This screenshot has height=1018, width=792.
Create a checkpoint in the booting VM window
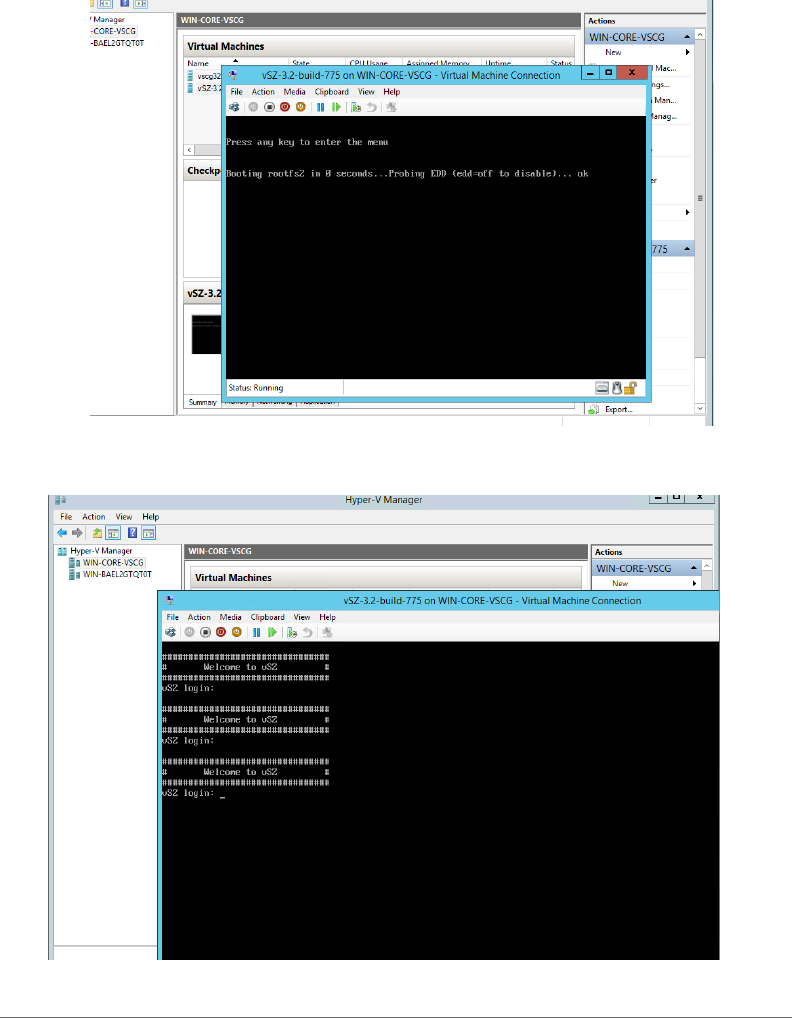(356, 107)
